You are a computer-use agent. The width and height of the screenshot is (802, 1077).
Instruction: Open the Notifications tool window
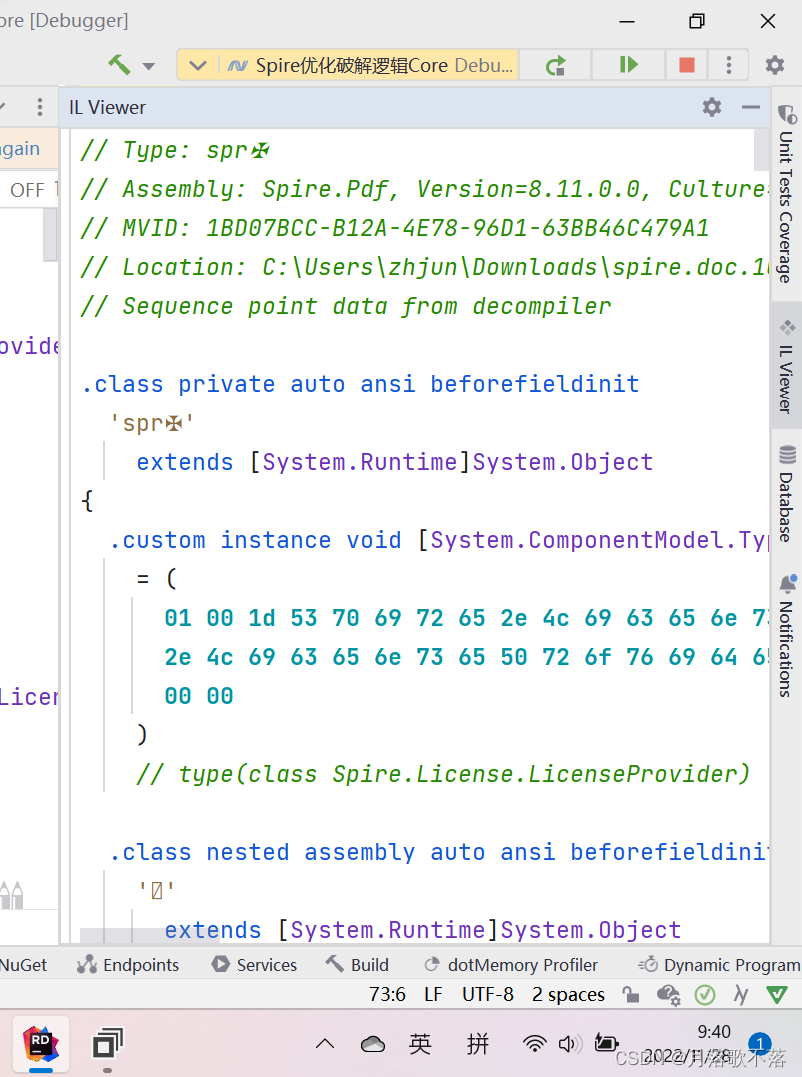pyautogui.click(x=786, y=636)
